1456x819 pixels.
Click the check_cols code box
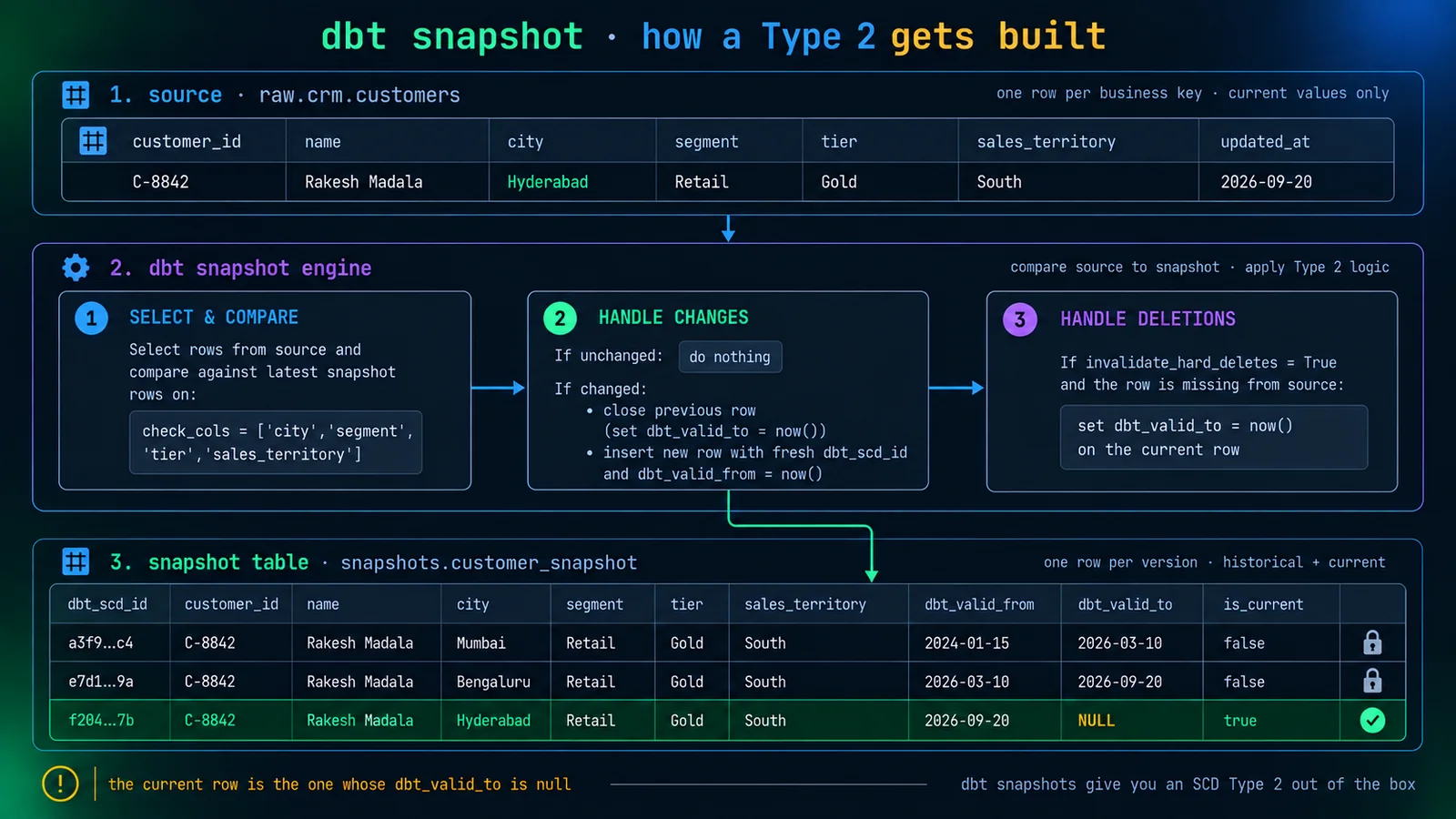(x=276, y=442)
